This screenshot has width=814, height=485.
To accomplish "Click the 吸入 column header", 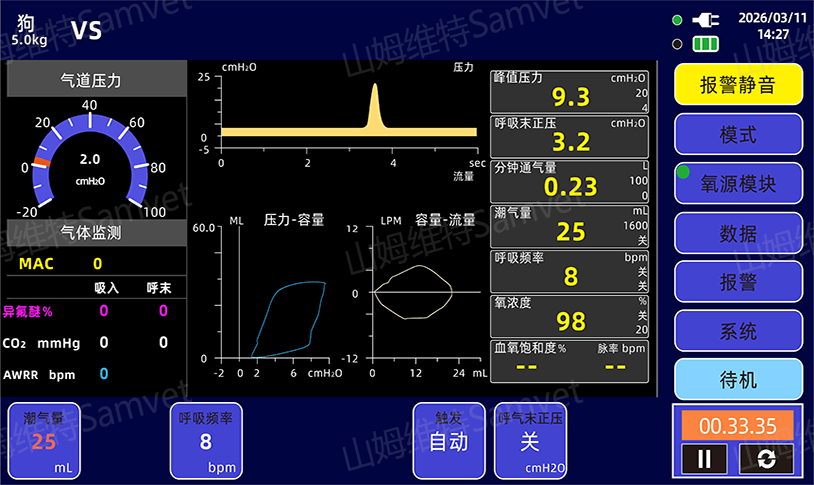I will [107, 288].
